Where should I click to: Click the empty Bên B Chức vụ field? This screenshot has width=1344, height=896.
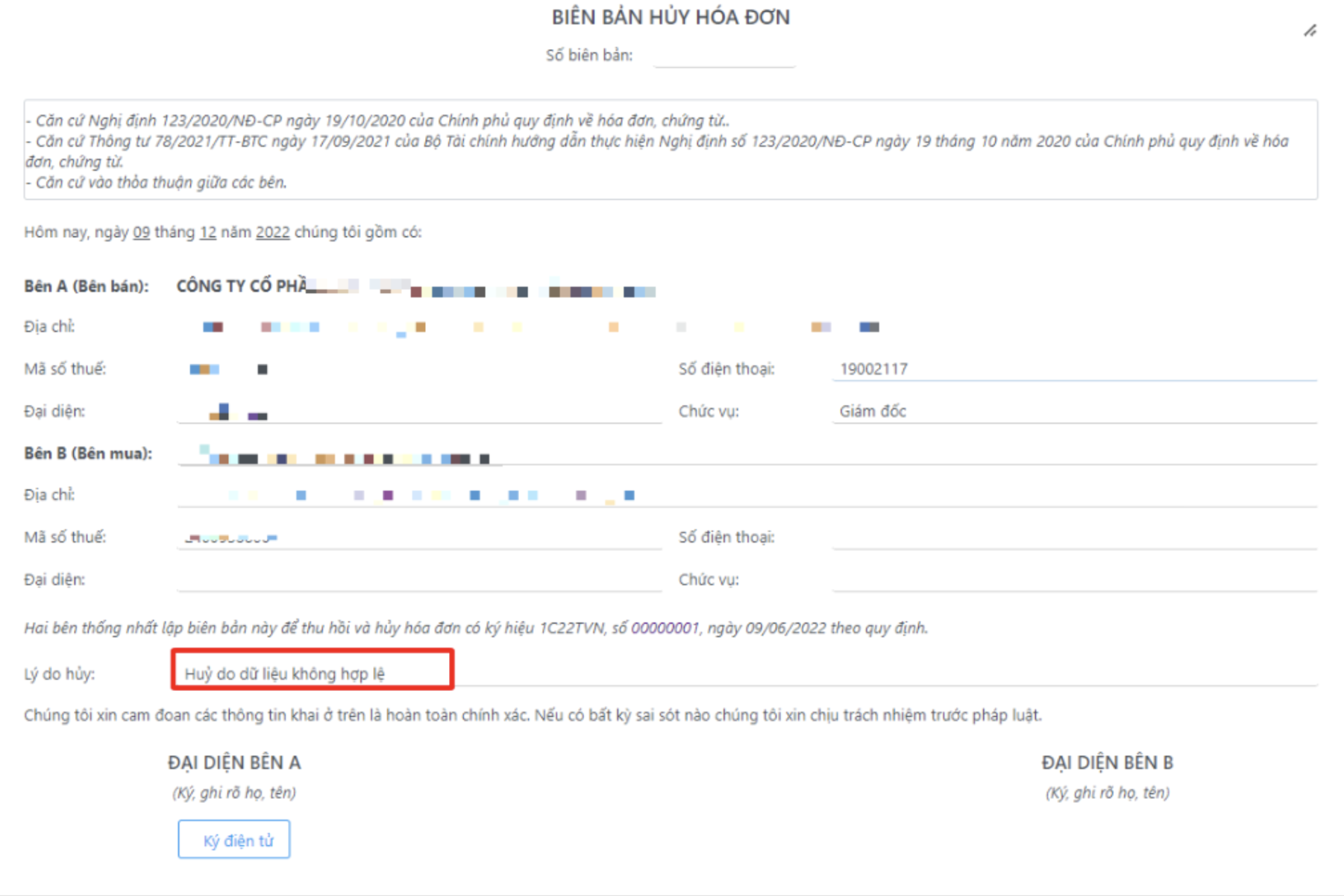pos(1073,580)
